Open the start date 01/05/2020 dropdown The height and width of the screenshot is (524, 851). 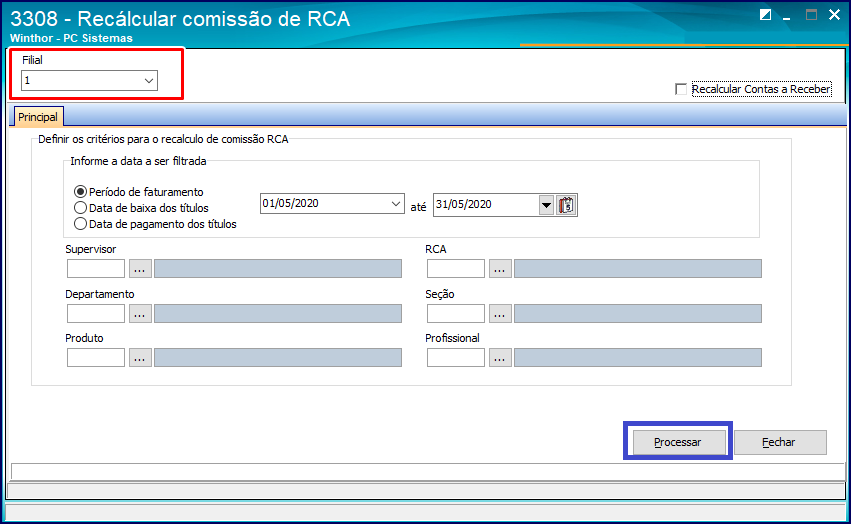[396, 204]
